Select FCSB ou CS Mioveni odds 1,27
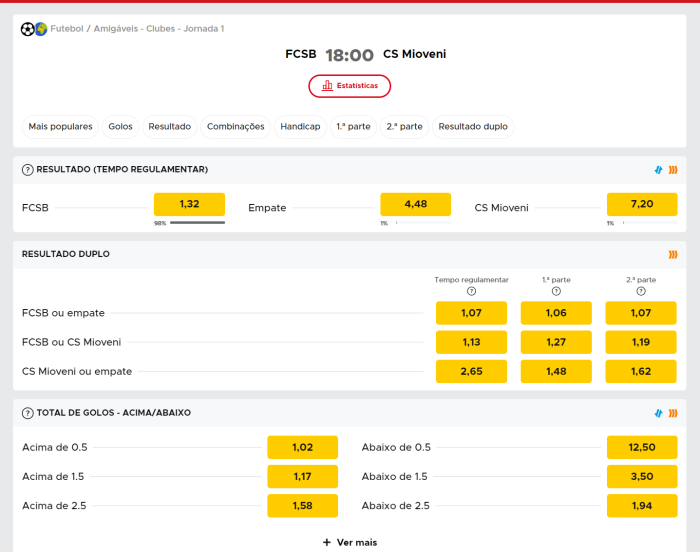 click(x=556, y=342)
